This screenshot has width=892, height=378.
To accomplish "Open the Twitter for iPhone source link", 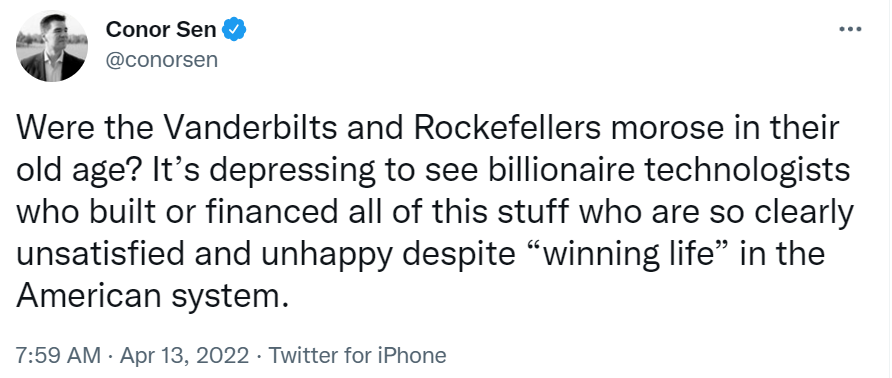I will click(x=357, y=356).
